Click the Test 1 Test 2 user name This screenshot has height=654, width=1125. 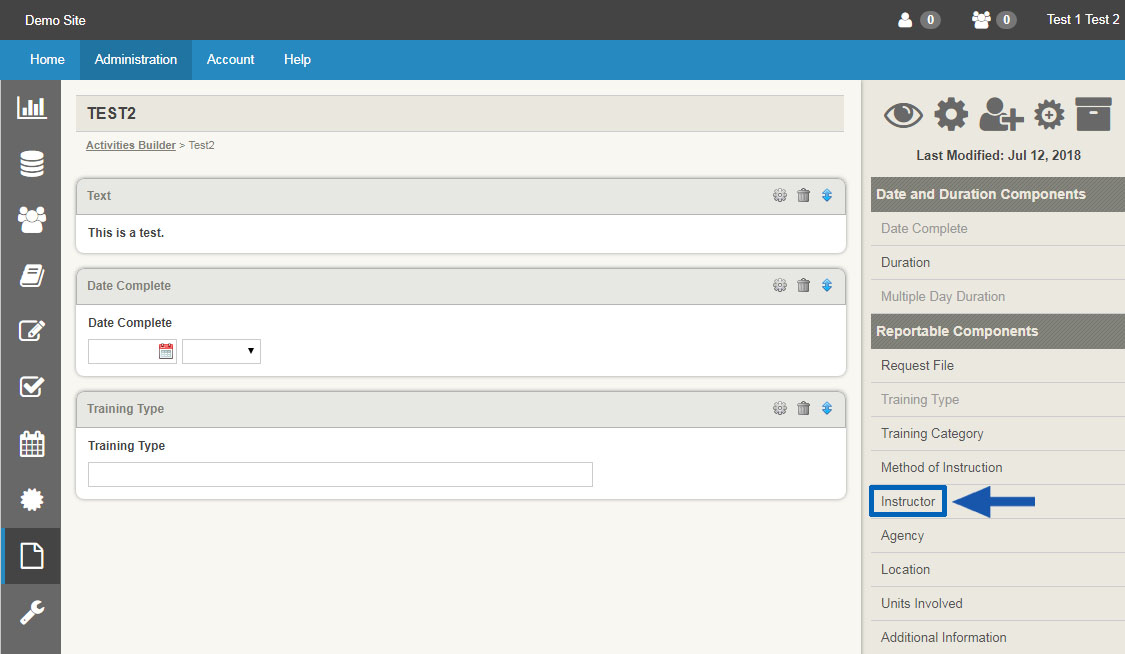pyautogui.click(x=1083, y=20)
